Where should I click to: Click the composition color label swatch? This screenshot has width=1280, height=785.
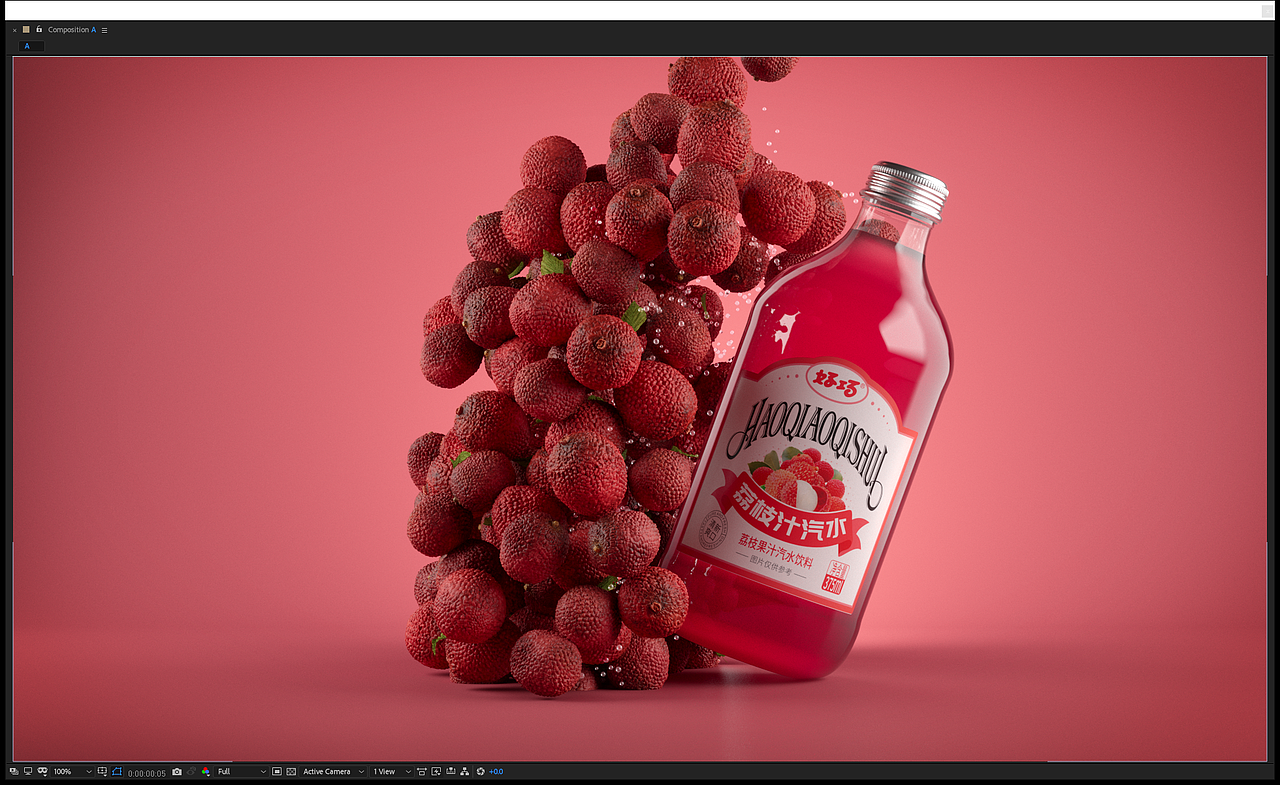26,30
